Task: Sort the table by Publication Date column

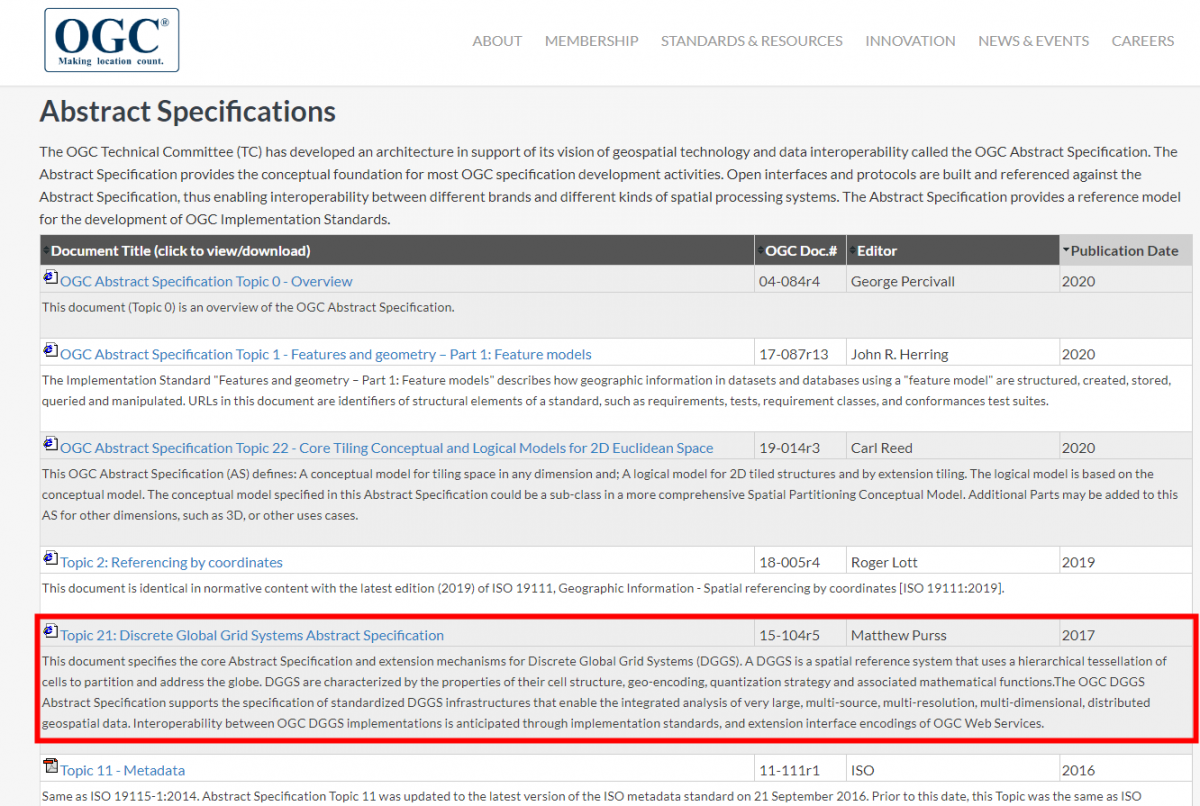Action: pos(1124,251)
